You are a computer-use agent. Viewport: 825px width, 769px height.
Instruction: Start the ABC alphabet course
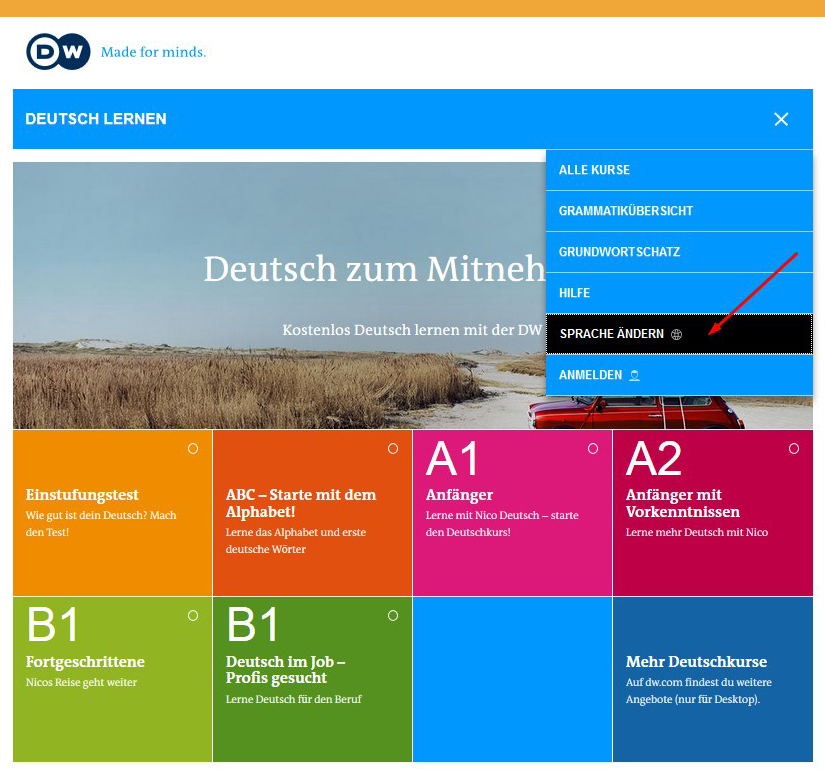click(300, 503)
